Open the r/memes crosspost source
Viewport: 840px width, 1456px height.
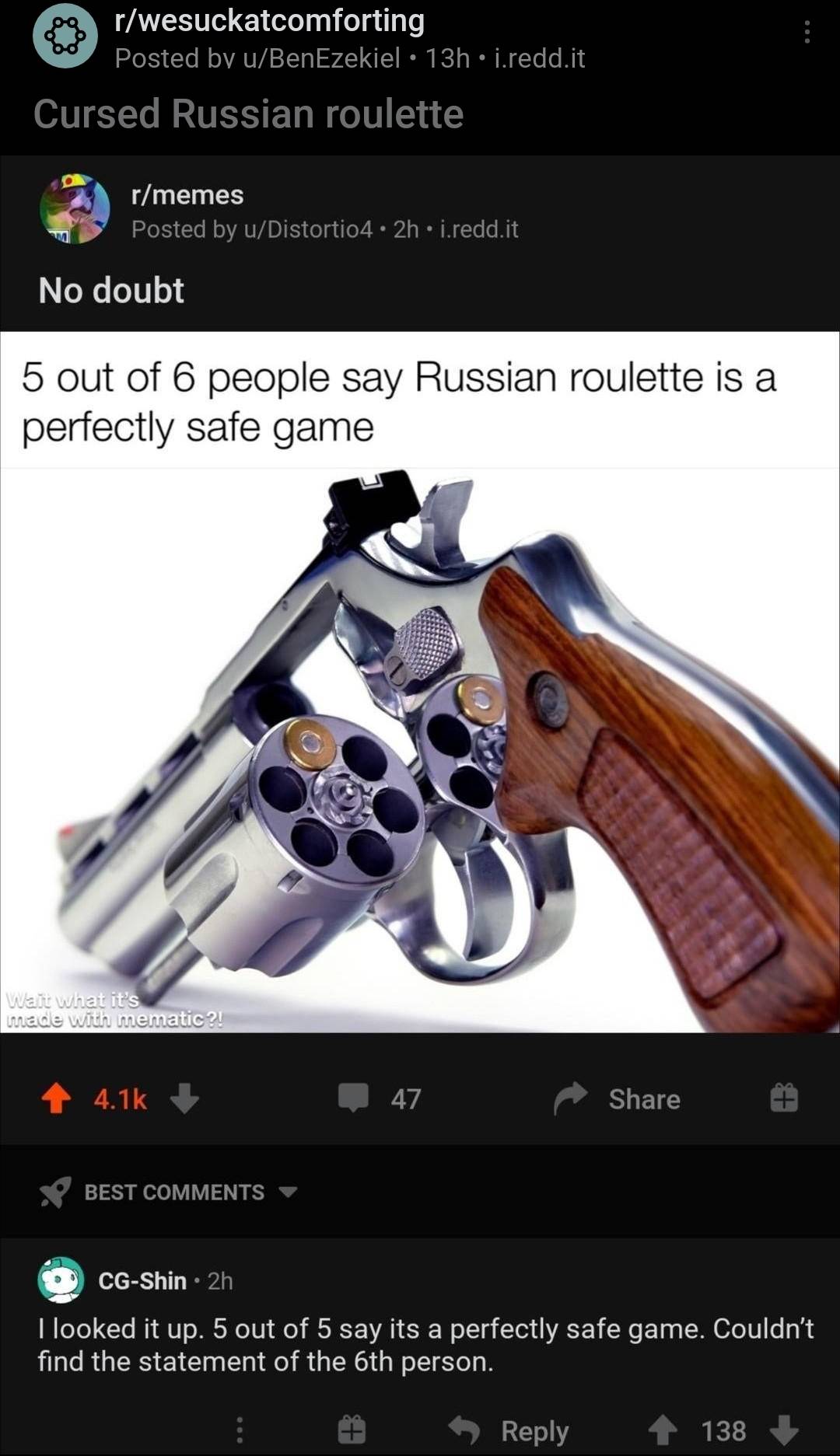coord(187,194)
